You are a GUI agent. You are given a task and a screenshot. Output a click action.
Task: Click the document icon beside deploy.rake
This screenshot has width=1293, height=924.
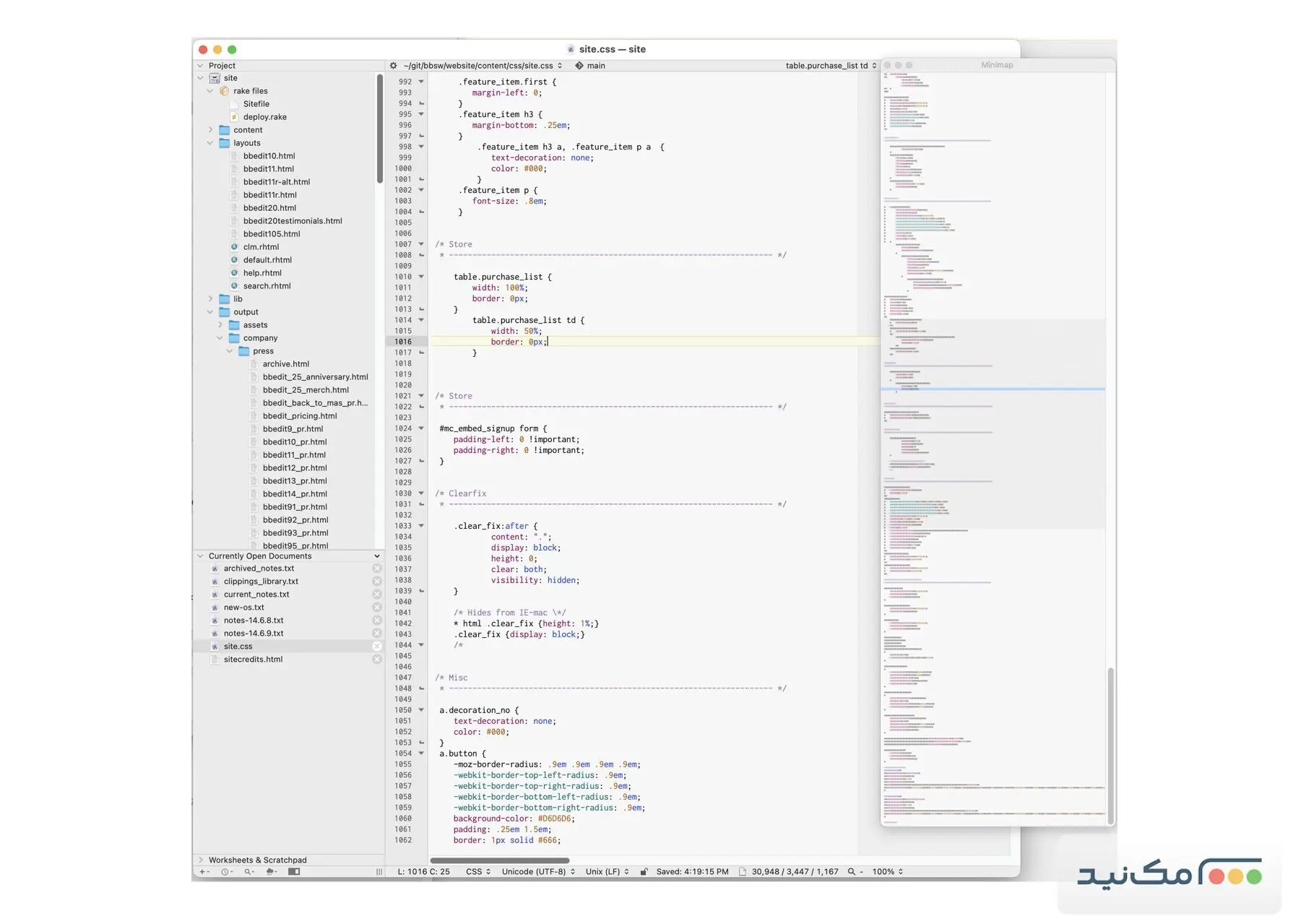point(233,116)
